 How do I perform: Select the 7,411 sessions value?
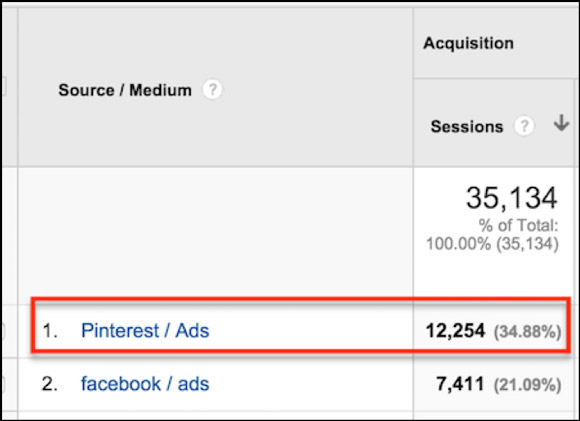tap(461, 384)
